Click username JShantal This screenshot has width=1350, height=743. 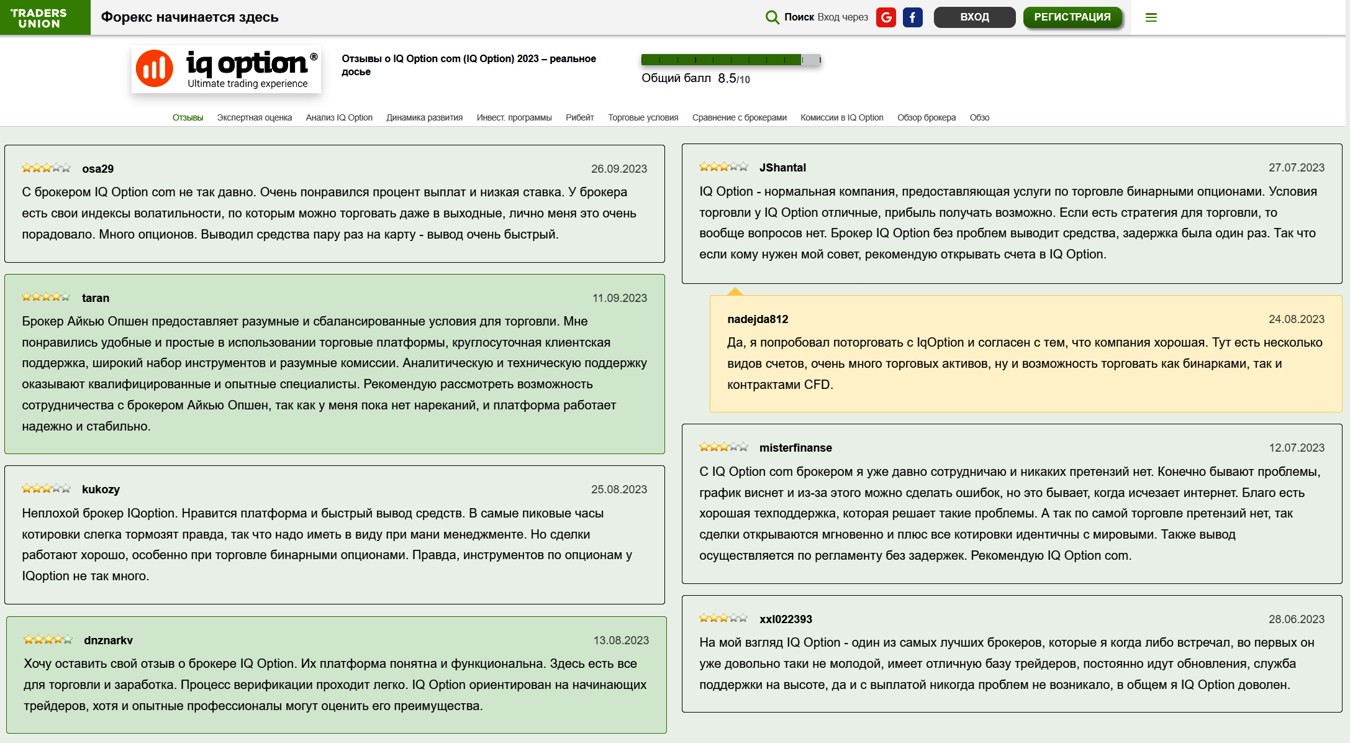click(x=783, y=168)
